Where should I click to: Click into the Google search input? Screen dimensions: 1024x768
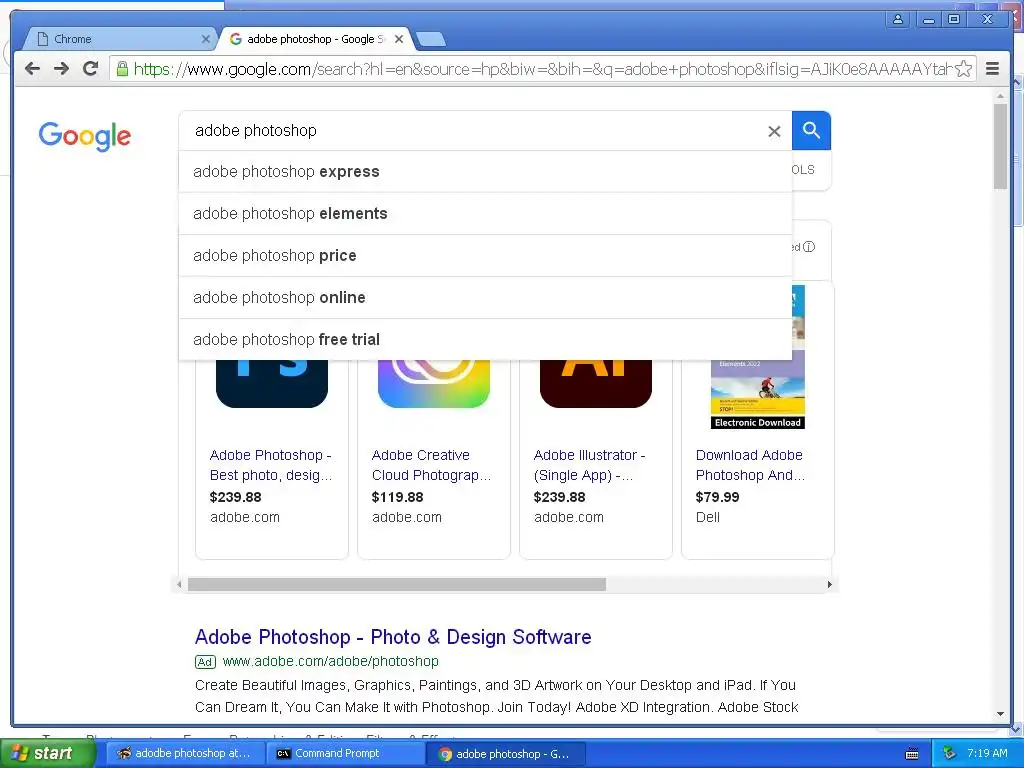pyautogui.click(x=470, y=131)
